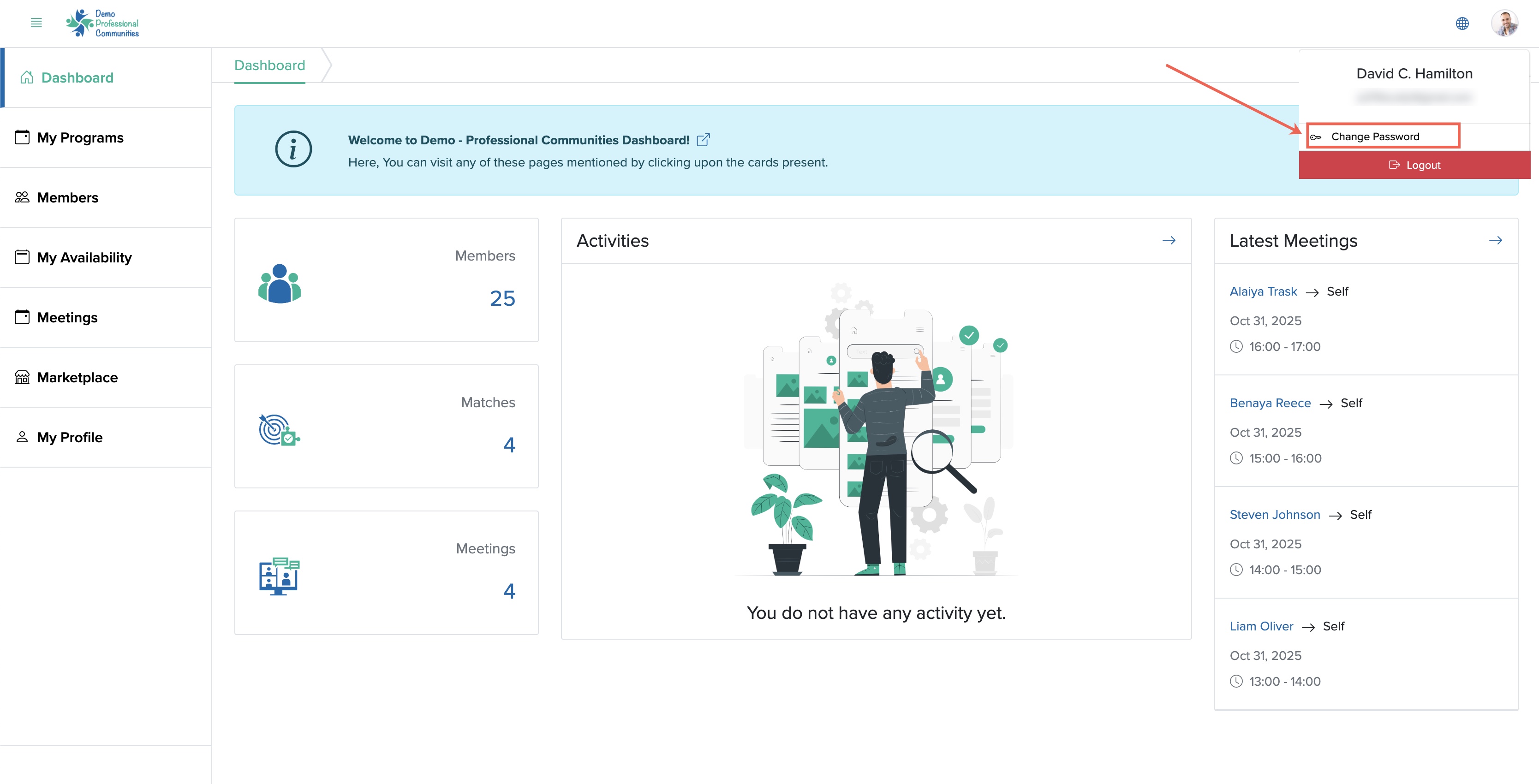
Task: Click the Matches target icon
Action: 279,430
